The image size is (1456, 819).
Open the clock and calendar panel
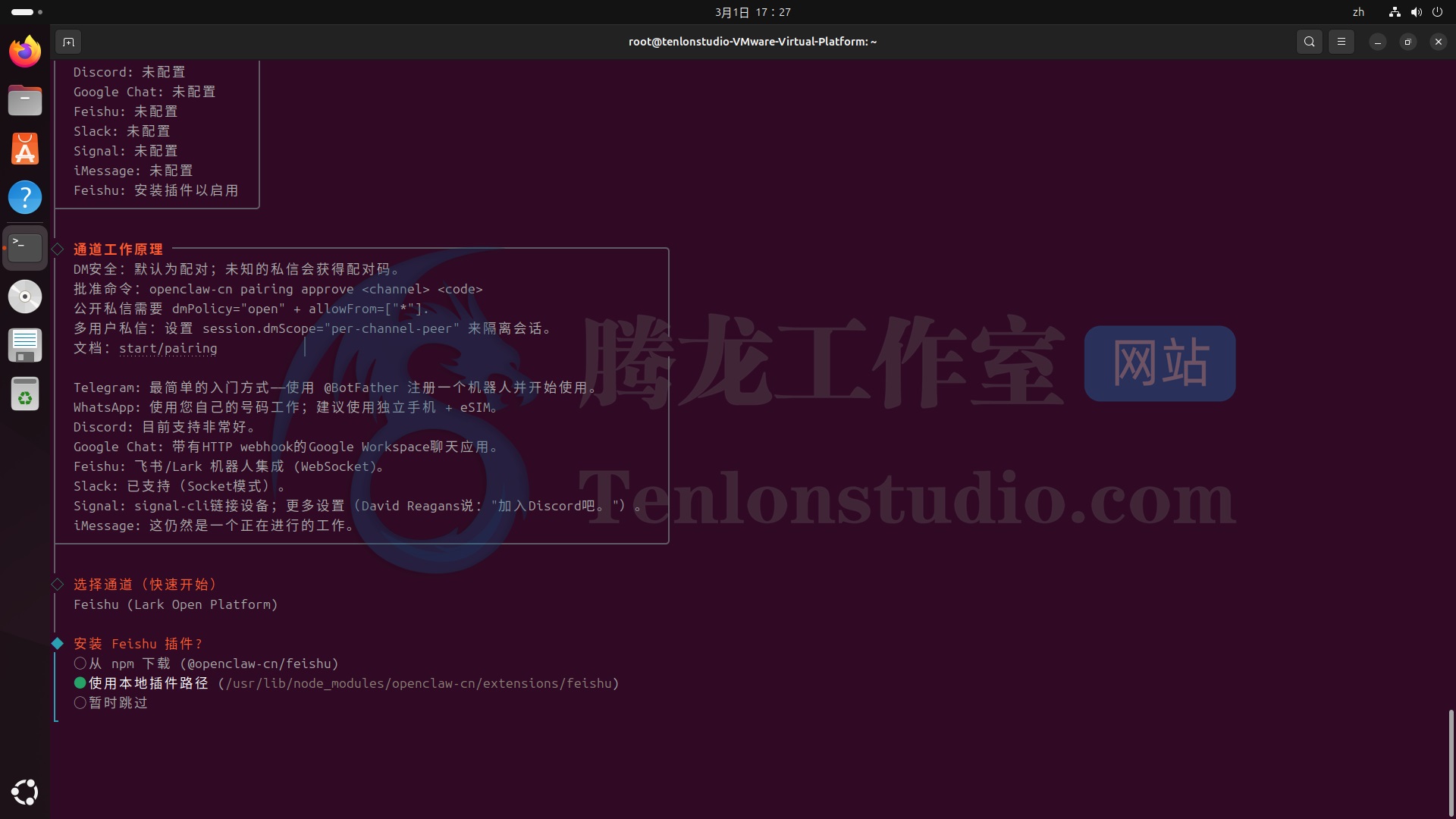click(x=752, y=12)
